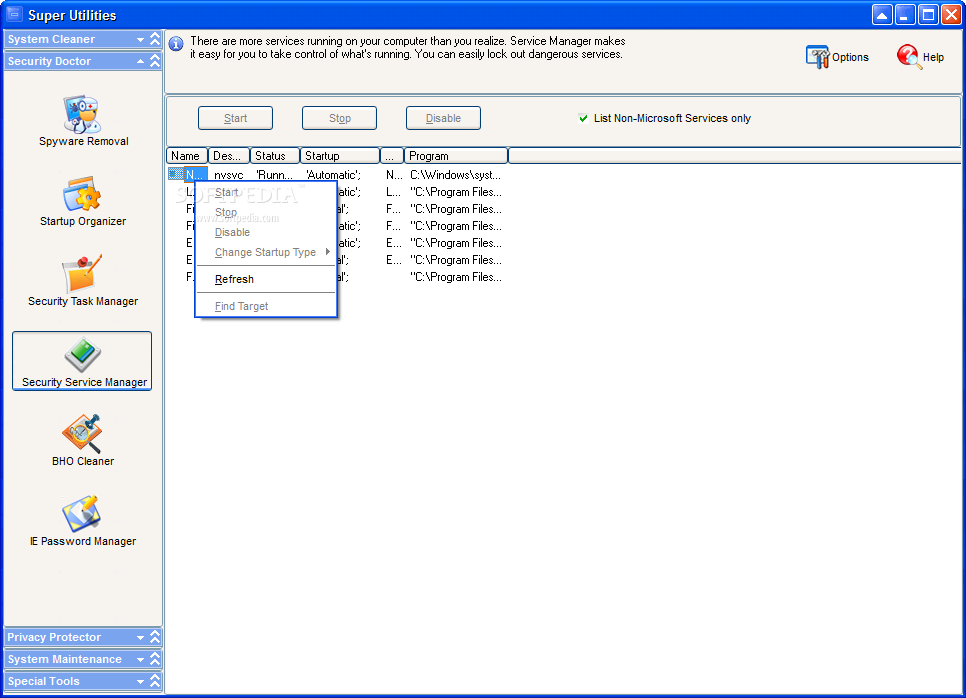The height and width of the screenshot is (698, 966).
Task: Select the Security Service Manager icon
Action: coord(82,354)
